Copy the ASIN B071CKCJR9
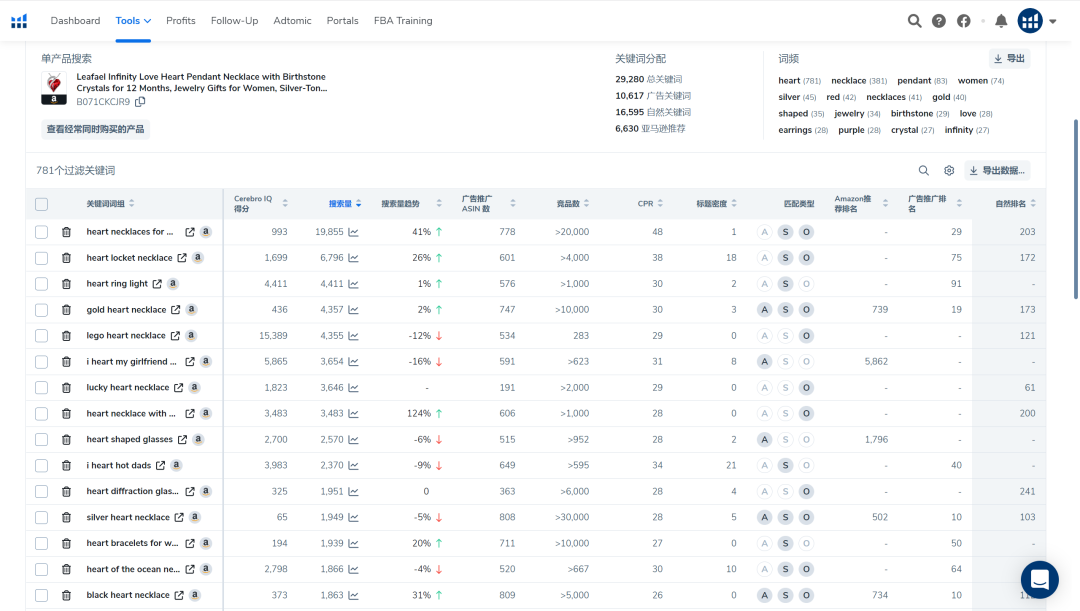 (140, 102)
